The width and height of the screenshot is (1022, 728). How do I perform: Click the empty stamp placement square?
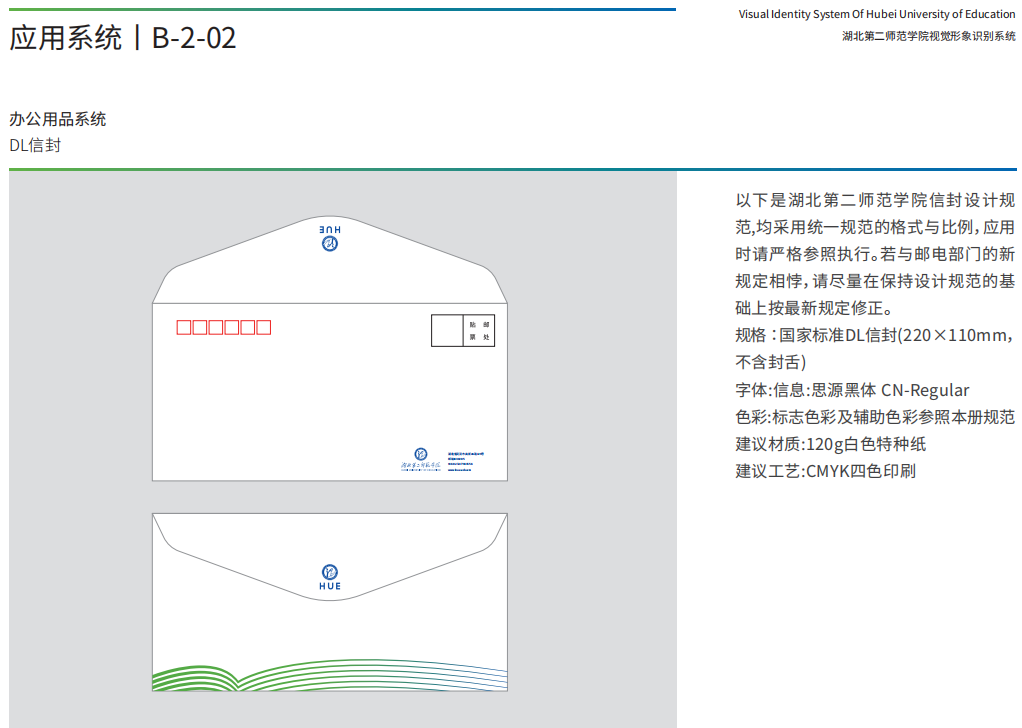point(448,331)
